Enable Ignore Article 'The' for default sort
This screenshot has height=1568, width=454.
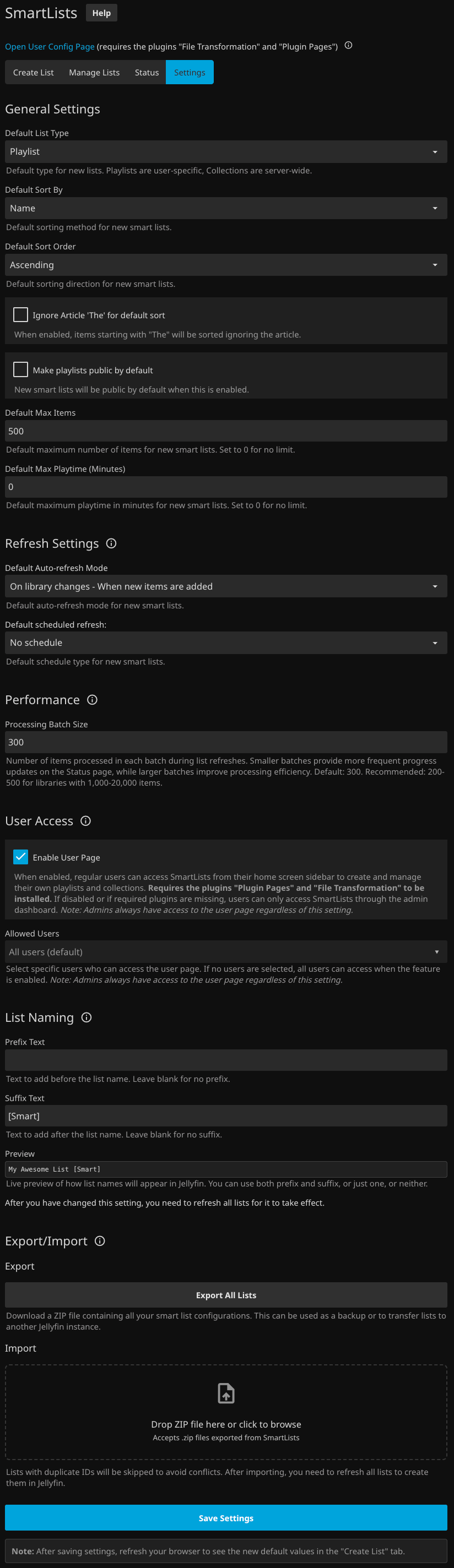(x=21, y=315)
